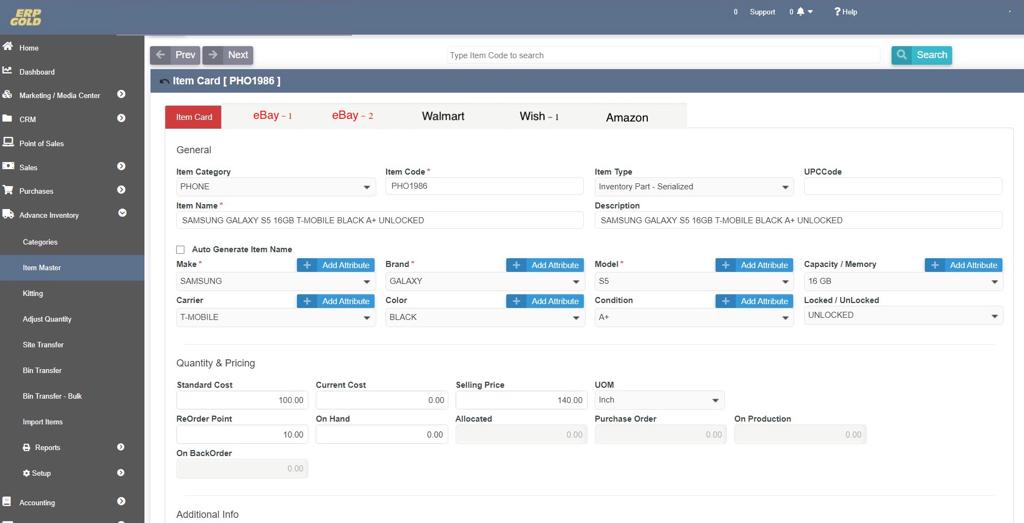Click the Help question mark icon
Image resolution: width=1024 pixels, height=523 pixels.
[x=837, y=12]
